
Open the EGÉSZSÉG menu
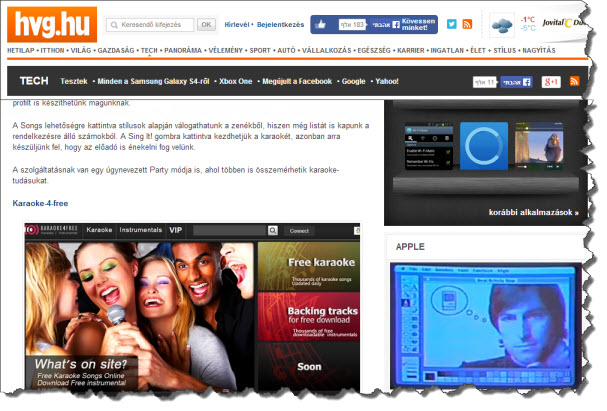(x=374, y=50)
